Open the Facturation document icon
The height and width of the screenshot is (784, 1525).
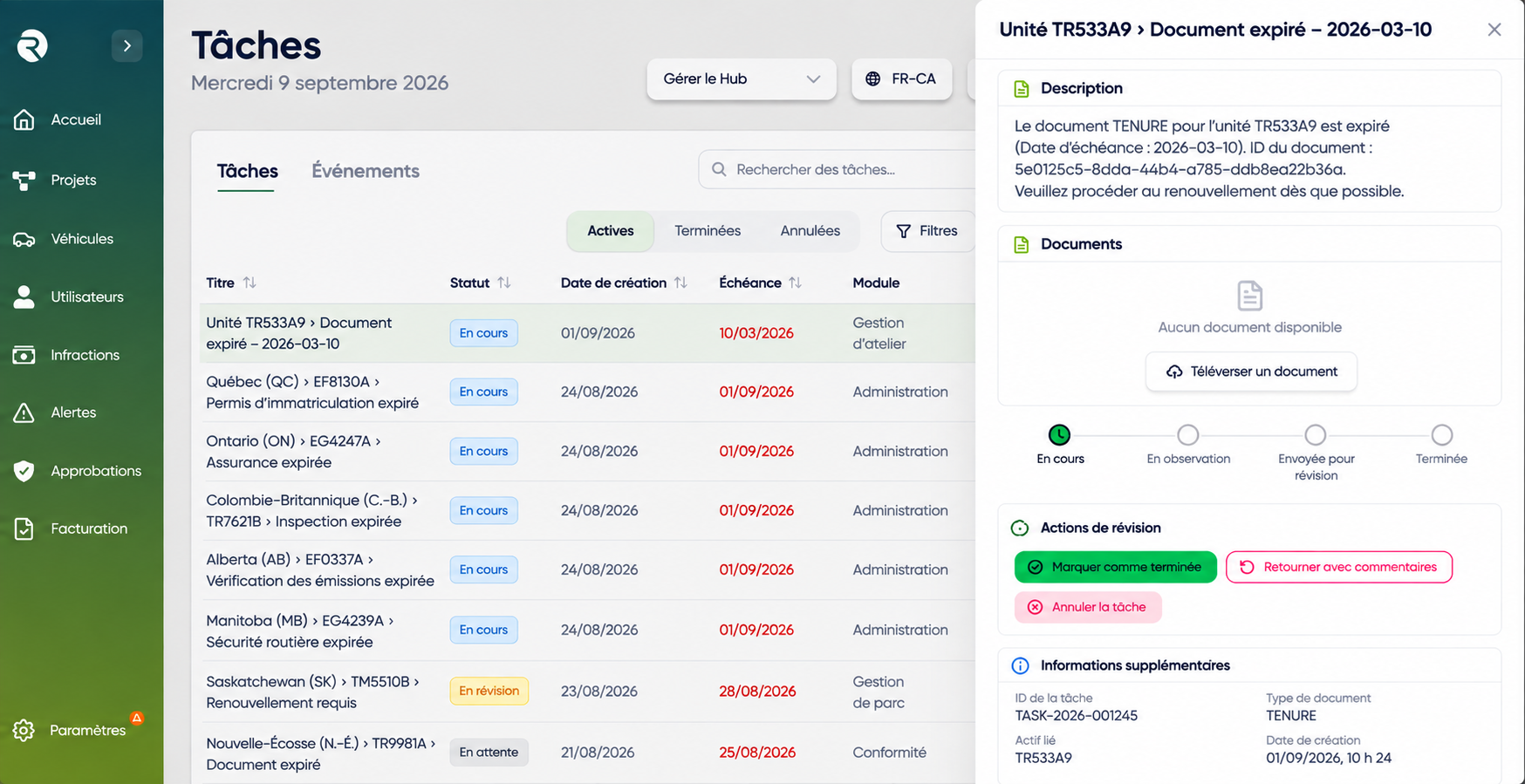[x=24, y=528]
